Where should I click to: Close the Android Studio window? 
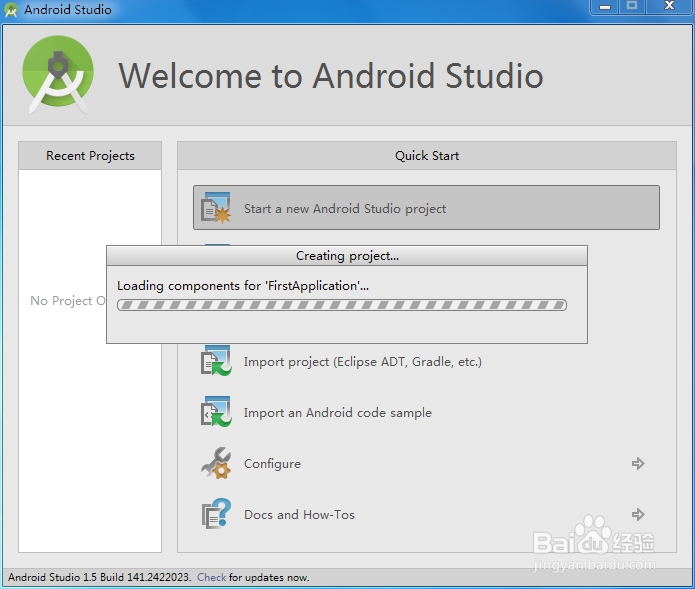(x=669, y=6)
